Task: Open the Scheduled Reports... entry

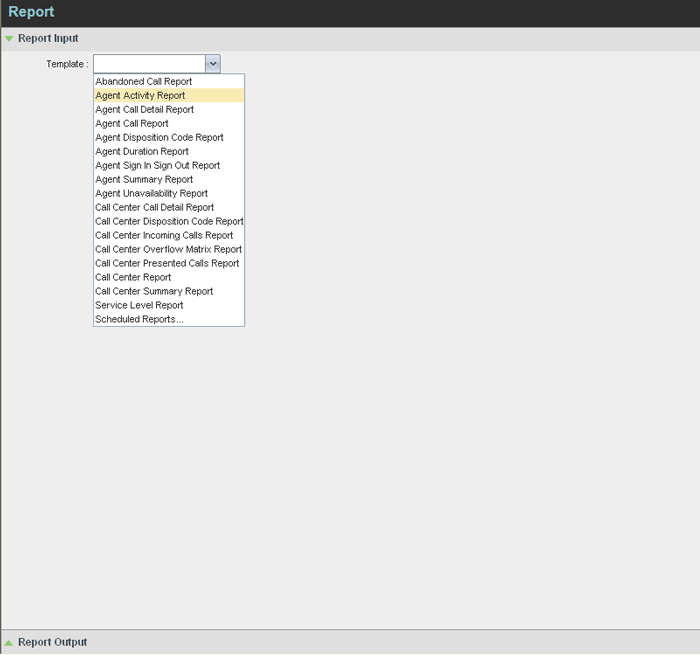Action: 169,319
